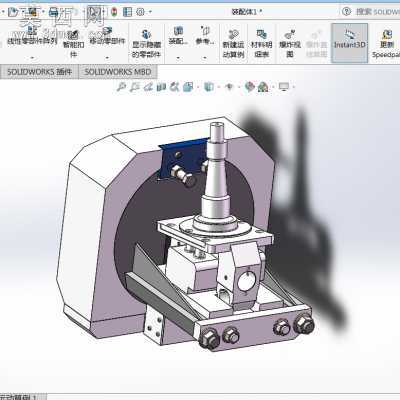Activate the Select cursor tool

[x=95, y=12]
